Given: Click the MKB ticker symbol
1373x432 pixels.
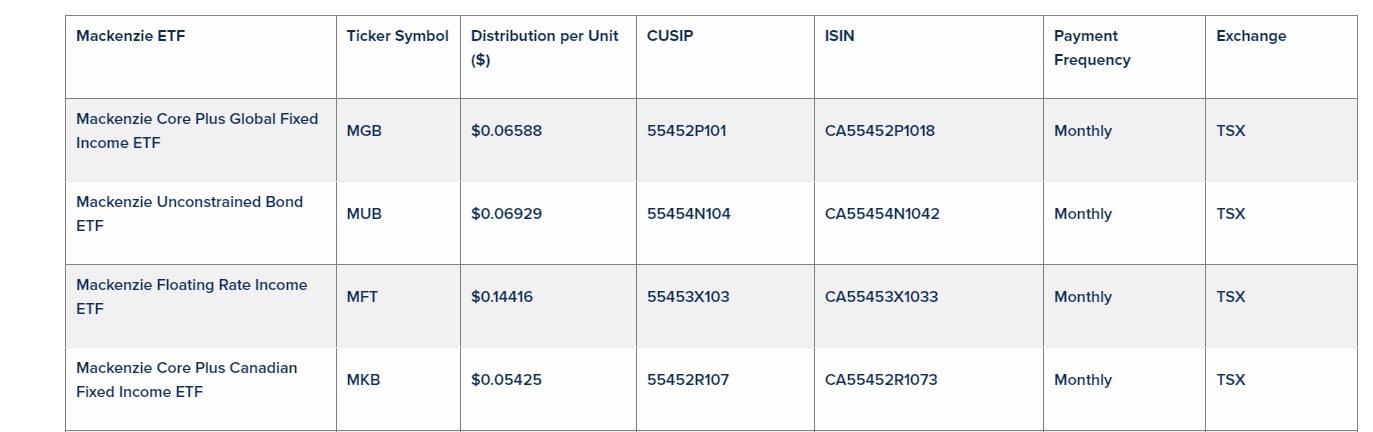Looking at the screenshot, I should [363, 380].
